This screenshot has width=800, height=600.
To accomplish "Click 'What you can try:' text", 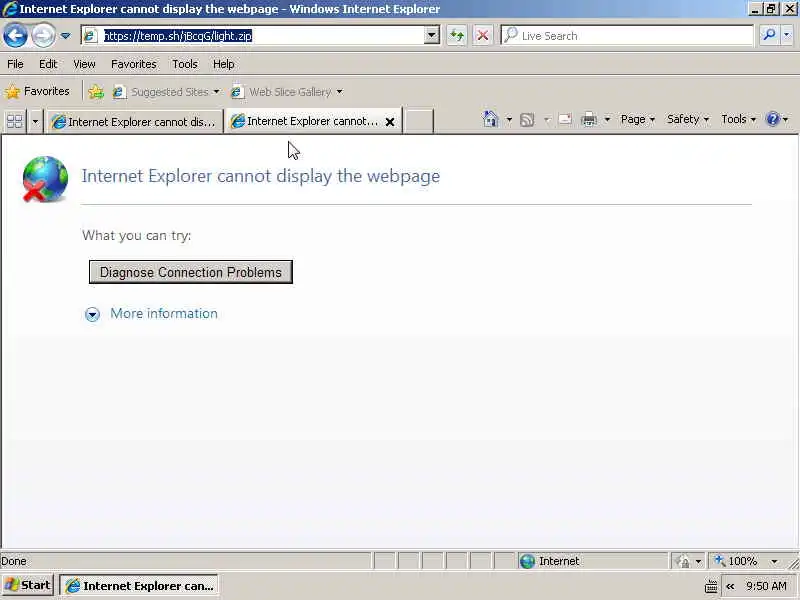I will point(137,235).
